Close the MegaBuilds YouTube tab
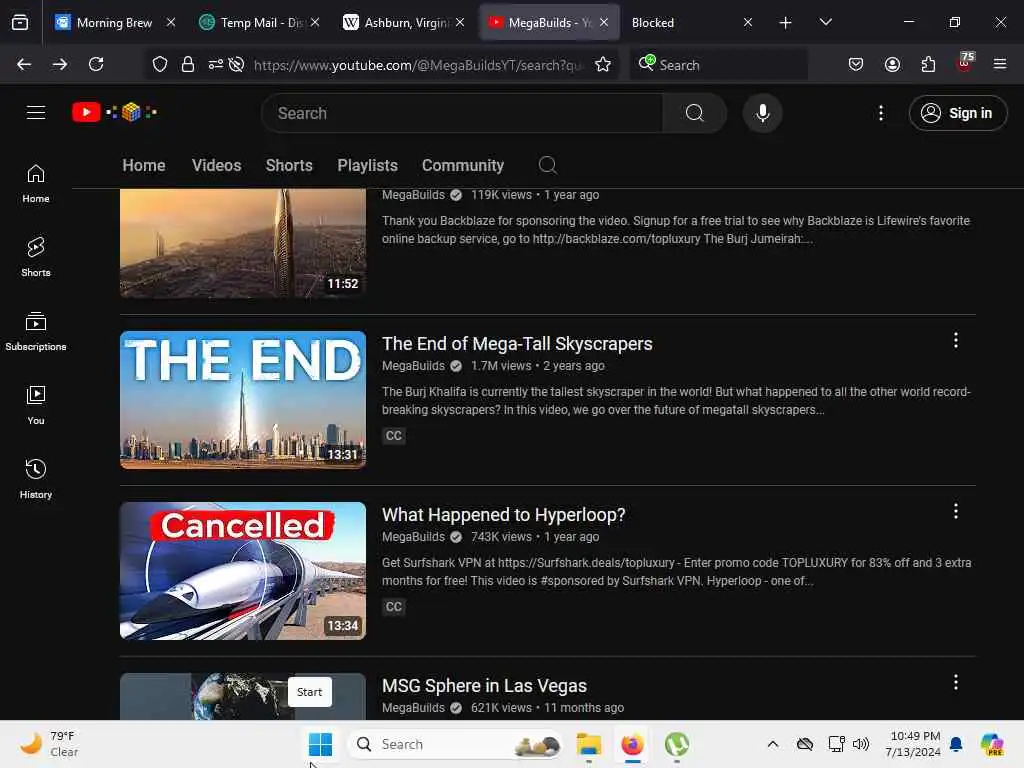Screen dimensions: 1024x768 (x=604, y=22)
